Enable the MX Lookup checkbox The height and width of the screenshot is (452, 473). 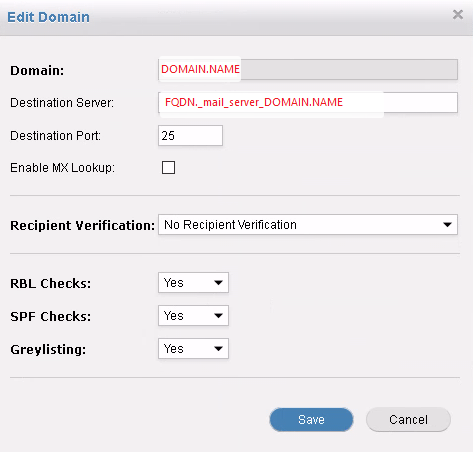coord(168,167)
